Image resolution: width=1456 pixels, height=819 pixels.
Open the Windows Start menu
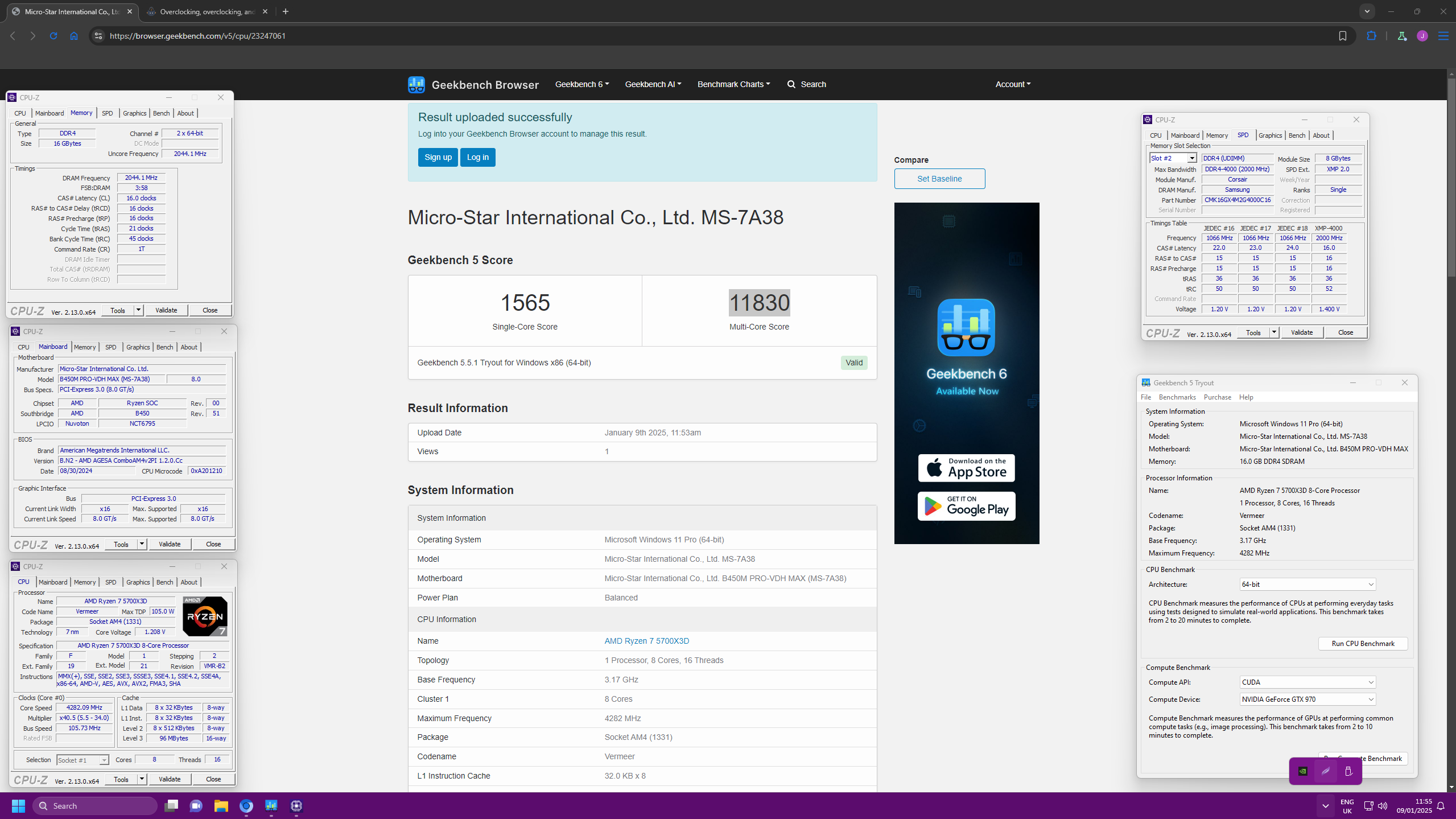pyautogui.click(x=18, y=805)
